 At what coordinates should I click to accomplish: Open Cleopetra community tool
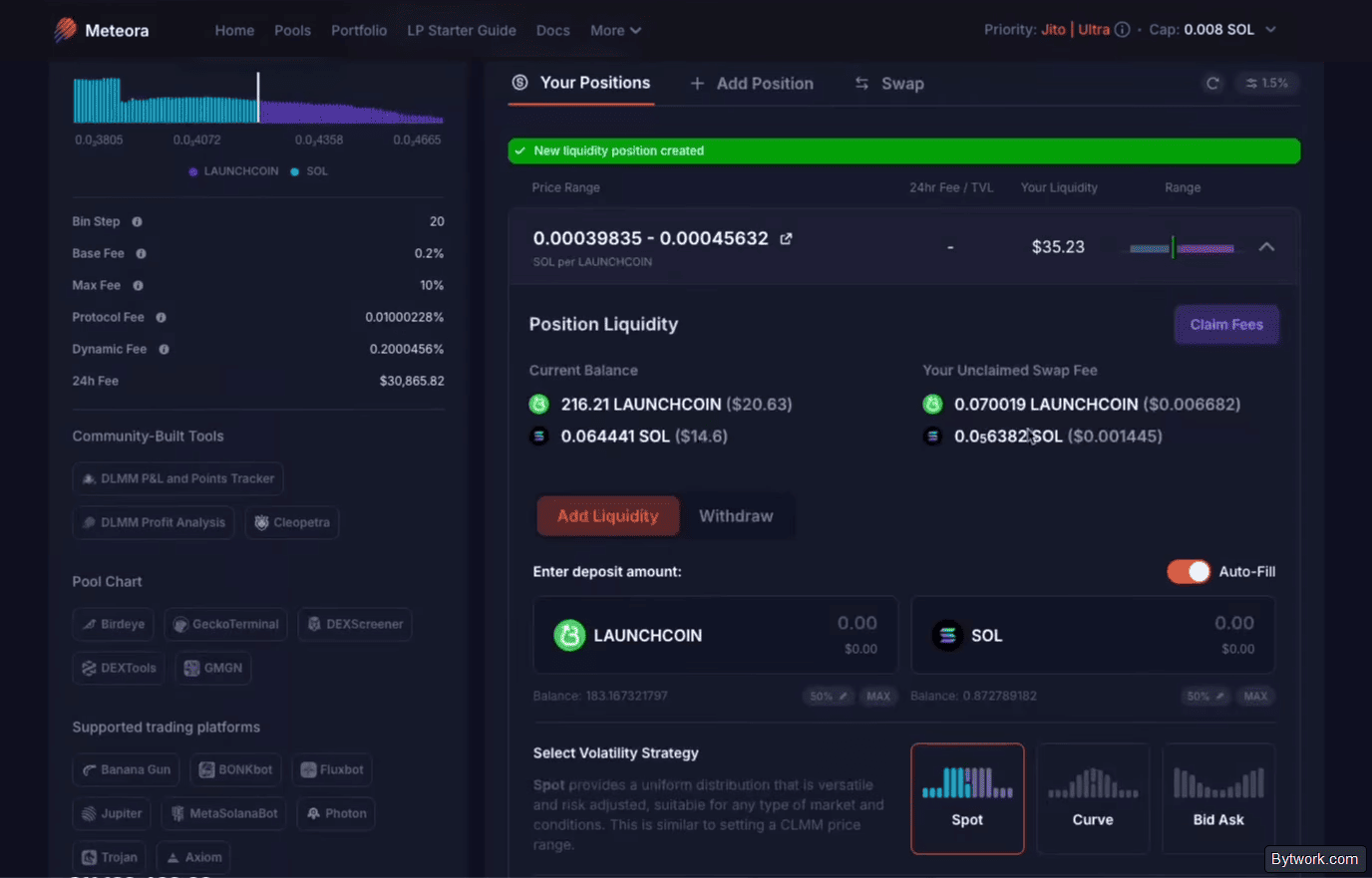292,522
